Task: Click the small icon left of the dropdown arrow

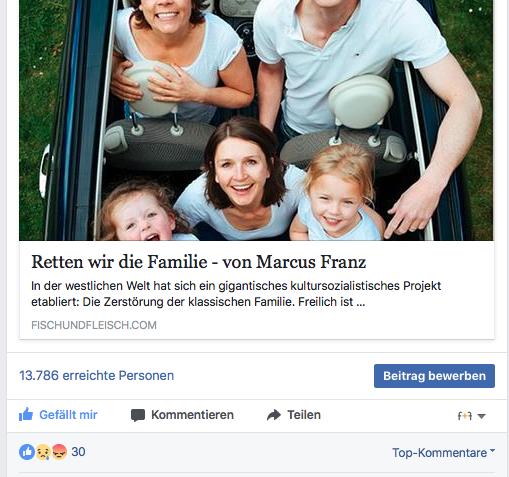Action: (465, 416)
